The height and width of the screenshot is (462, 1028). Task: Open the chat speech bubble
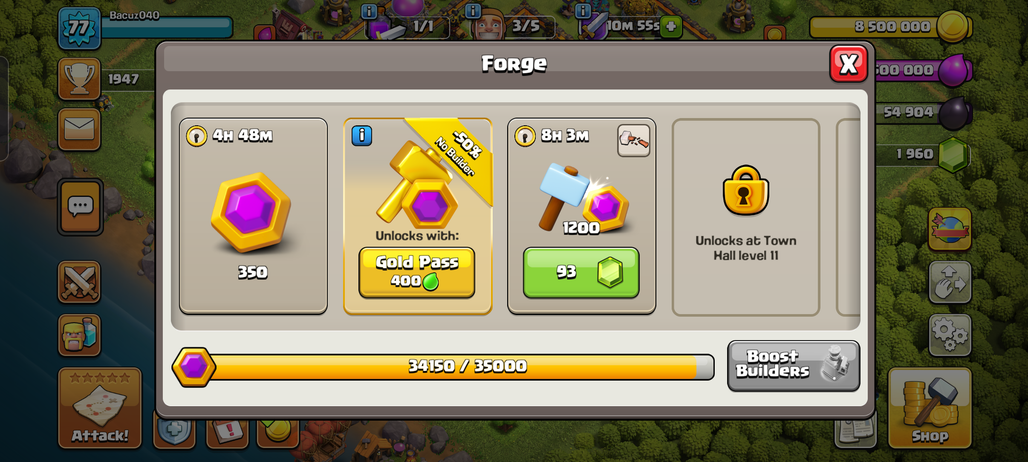[80, 207]
